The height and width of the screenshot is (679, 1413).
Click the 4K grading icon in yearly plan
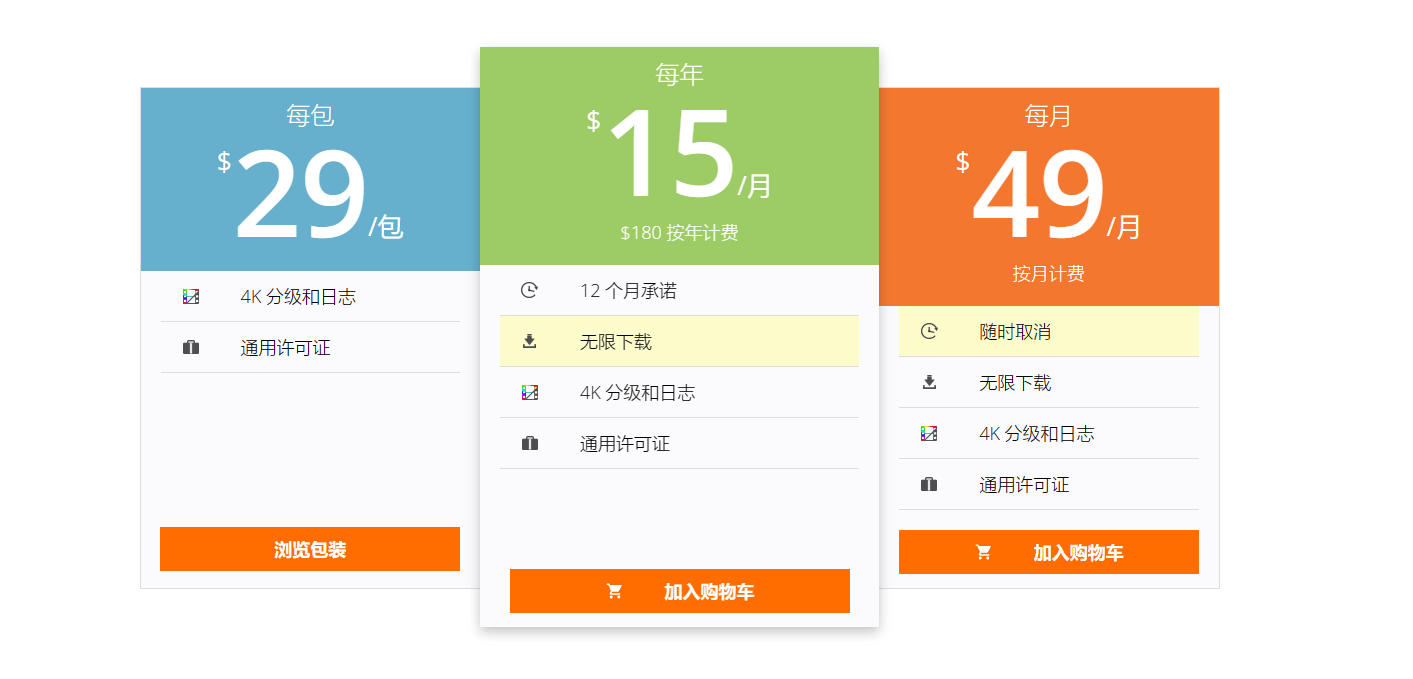[x=530, y=393]
